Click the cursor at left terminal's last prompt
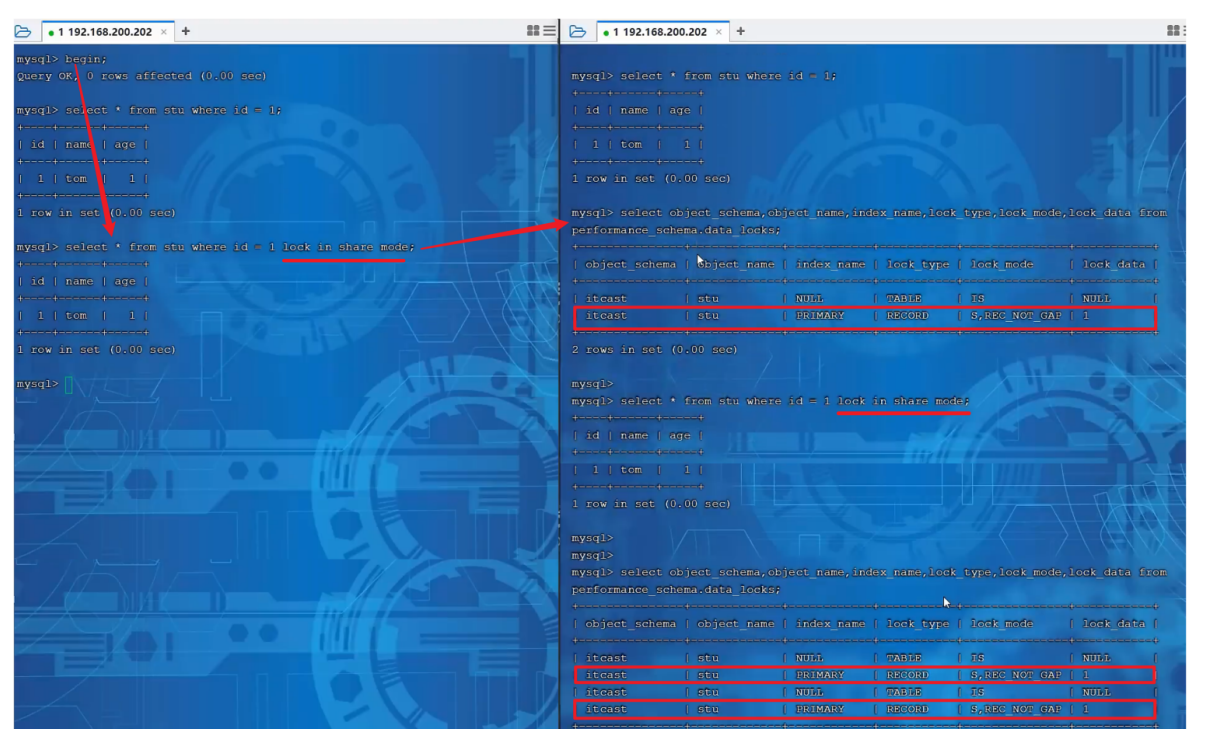The image size is (1210, 740). pos(69,384)
